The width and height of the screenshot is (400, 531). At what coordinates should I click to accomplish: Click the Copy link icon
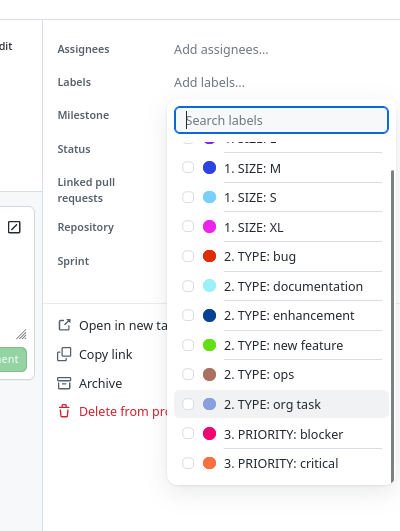point(64,355)
